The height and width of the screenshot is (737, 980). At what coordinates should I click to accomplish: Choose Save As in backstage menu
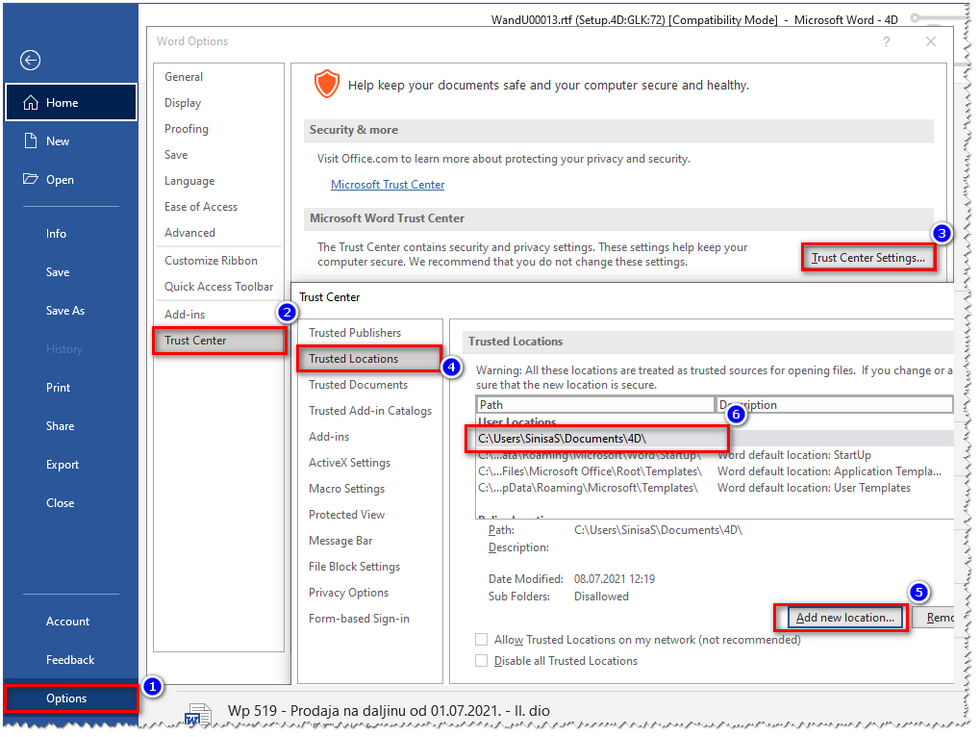(65, 311)
